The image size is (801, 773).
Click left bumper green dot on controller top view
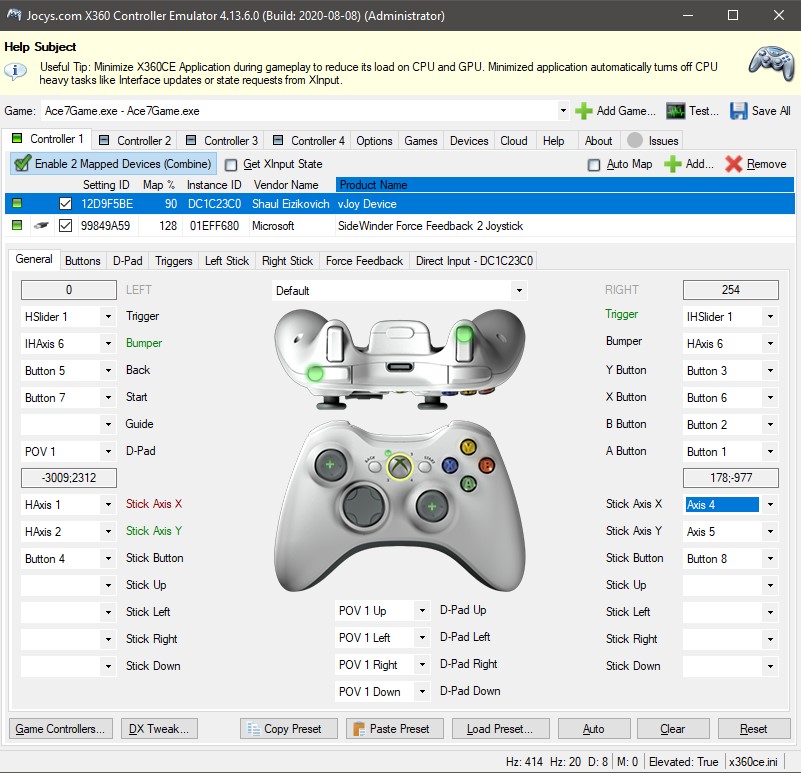click(x=315, y=373)
